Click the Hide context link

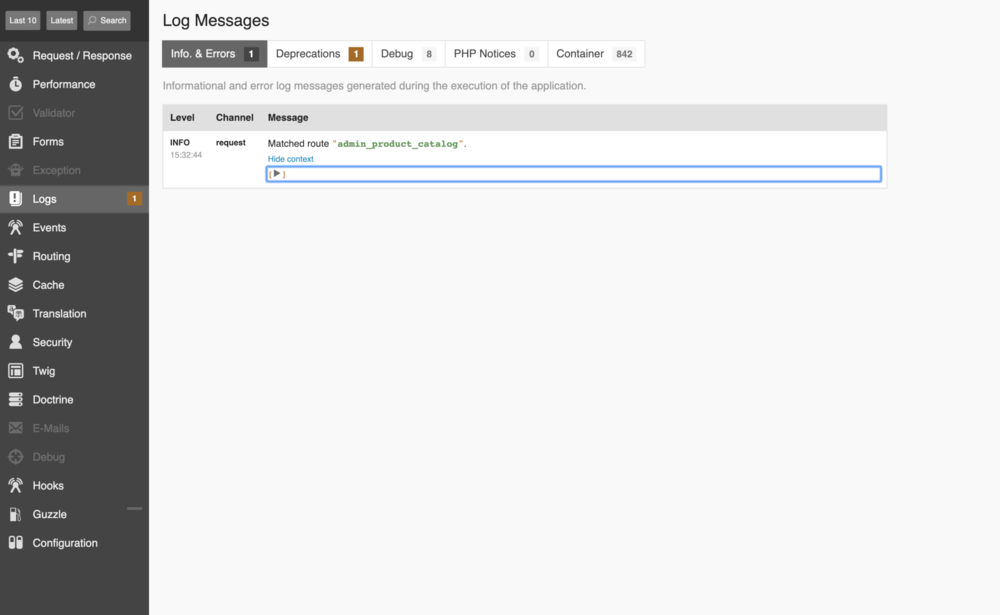(290, 158)
